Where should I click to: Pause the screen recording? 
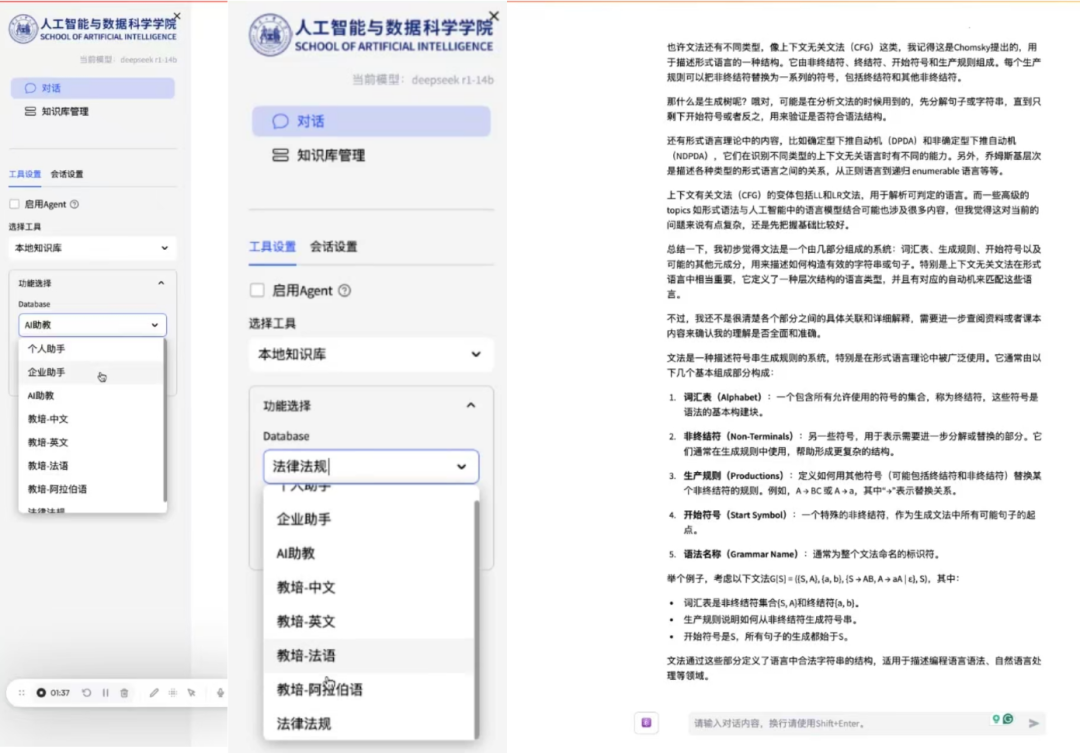tap(105, 692)
